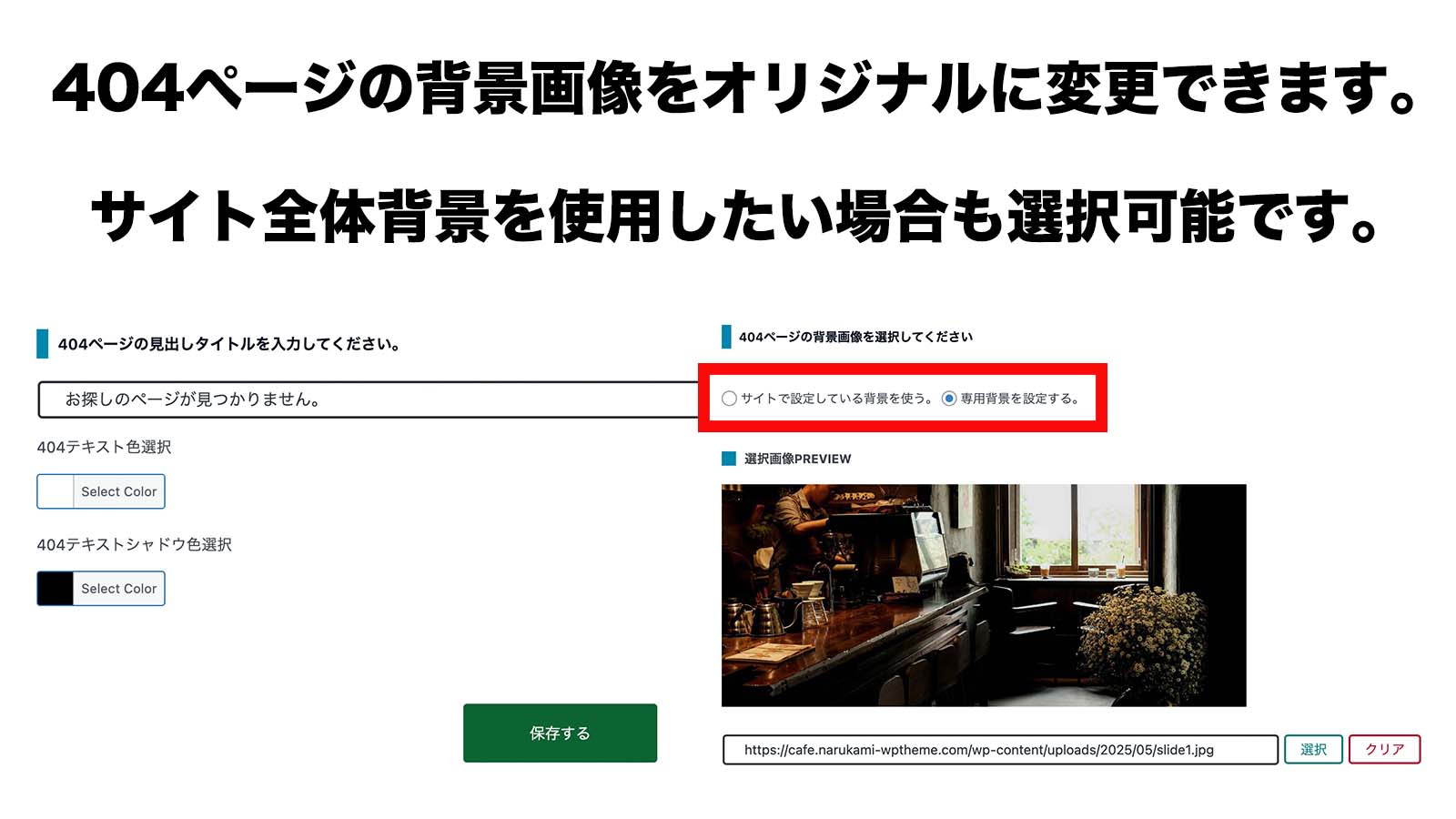The width and height of the screenshot is (1456, 819).
Task: Click Select Color button under 404テキストシャドウ色選択
Action: pos(119,589)
